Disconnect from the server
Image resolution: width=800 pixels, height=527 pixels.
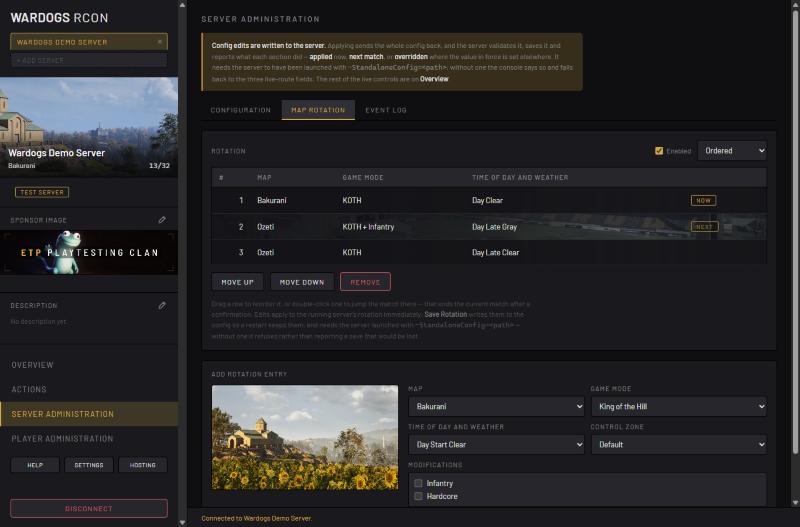[x=89, y=508]
